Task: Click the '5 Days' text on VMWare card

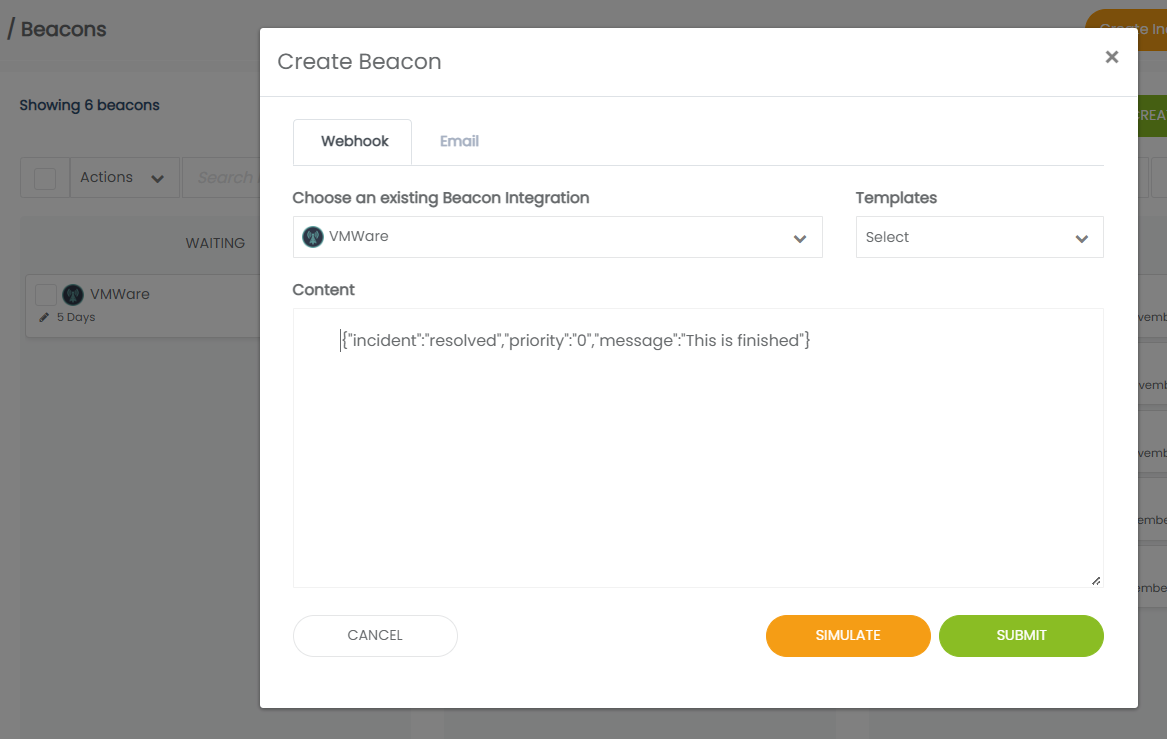Action: [76, 317]
